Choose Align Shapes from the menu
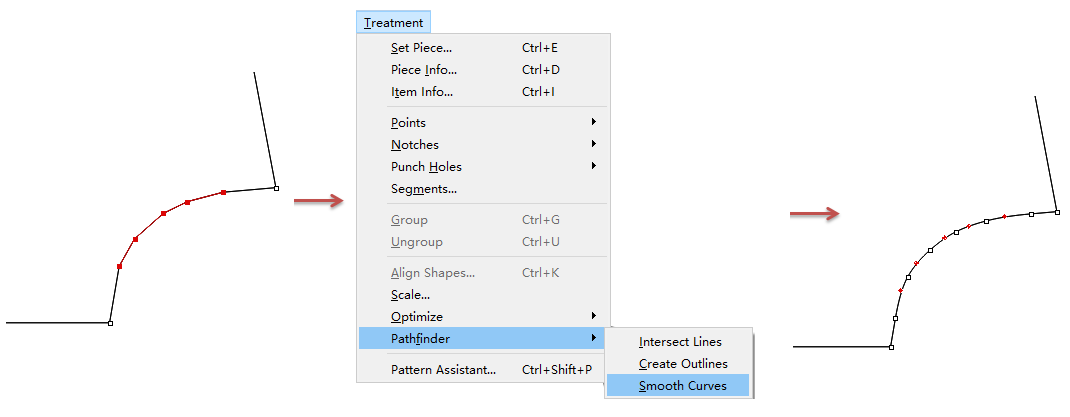 pos(432,273)
